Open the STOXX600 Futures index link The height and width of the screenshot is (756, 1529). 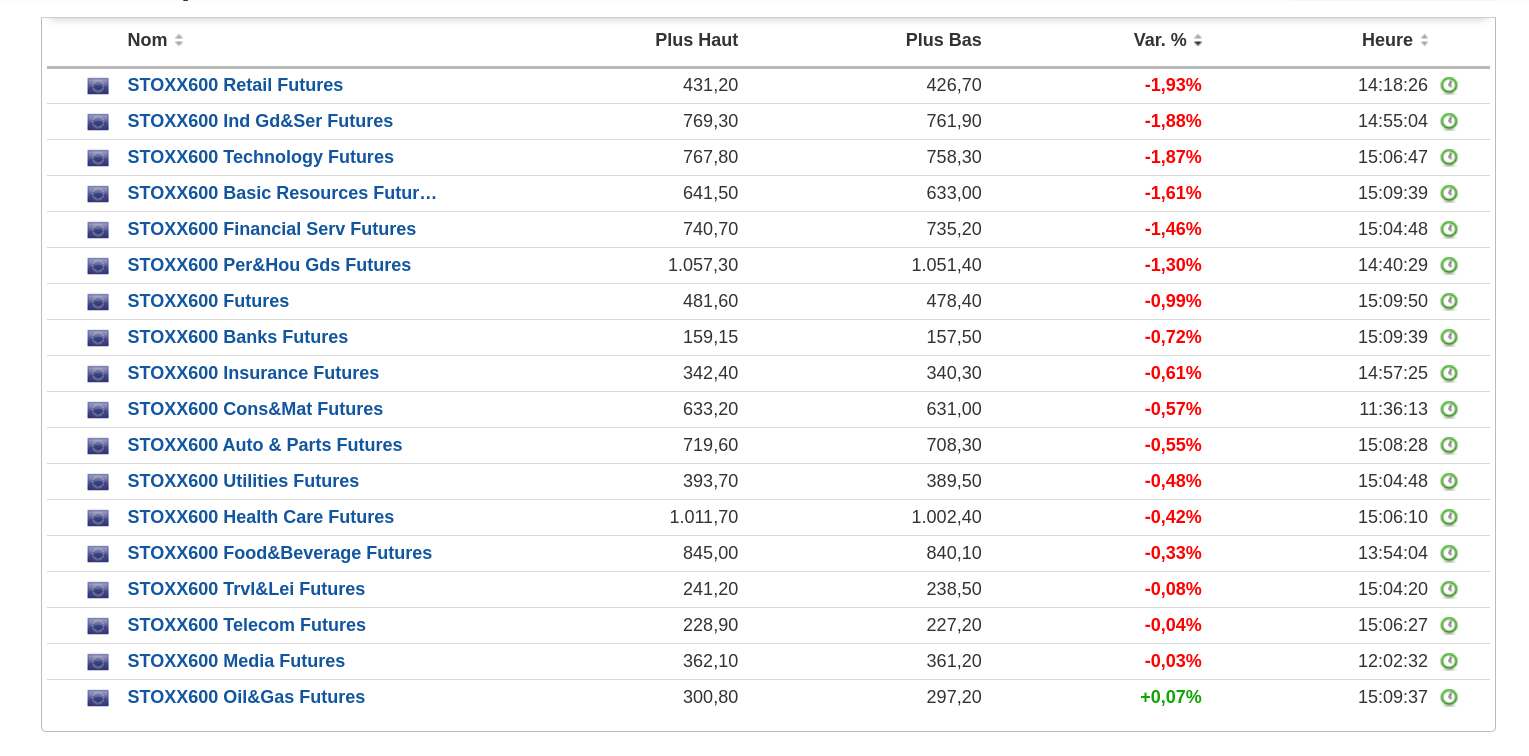point(208,301)
